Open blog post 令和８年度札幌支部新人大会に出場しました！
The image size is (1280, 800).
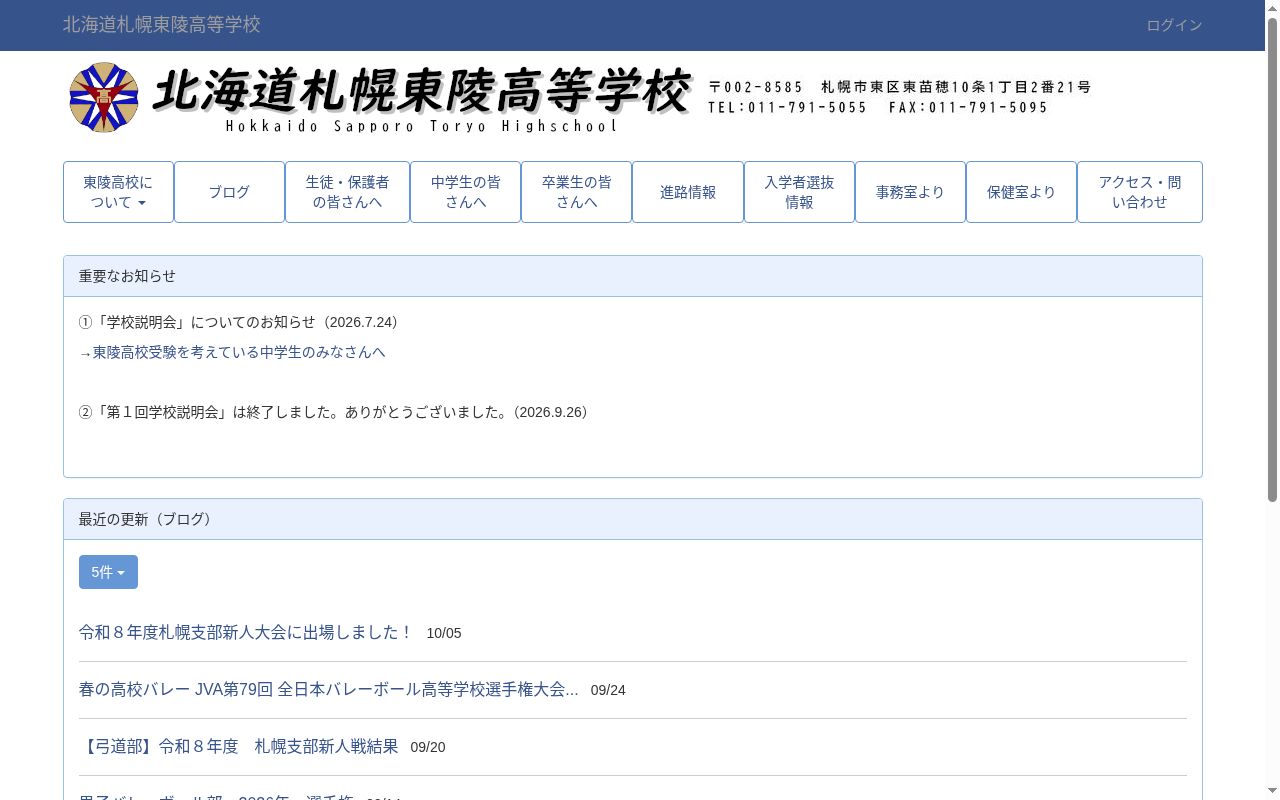(x=246, y=632)
